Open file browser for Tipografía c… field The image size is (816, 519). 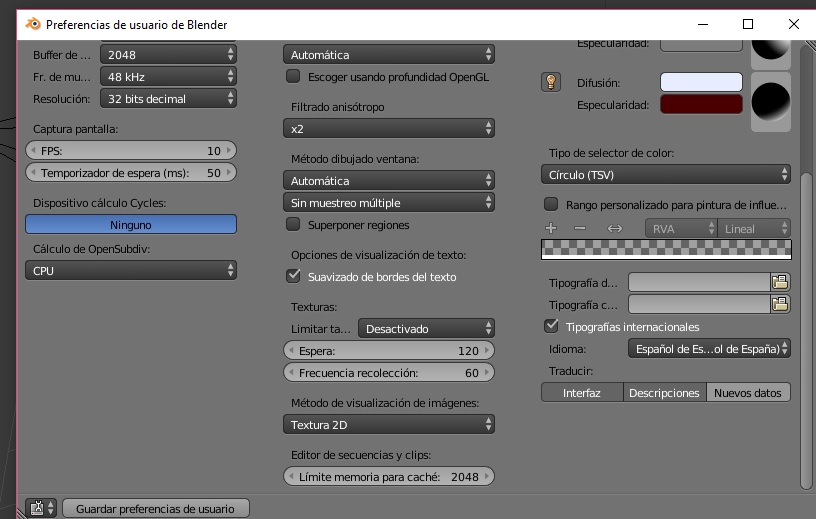(x=780, y=304)
